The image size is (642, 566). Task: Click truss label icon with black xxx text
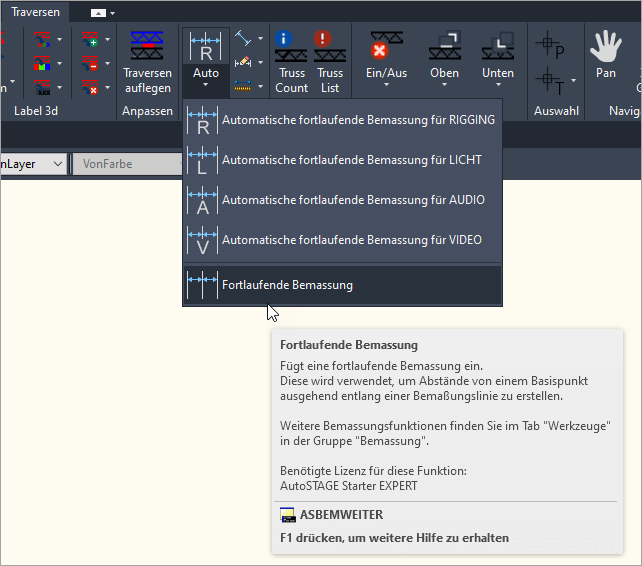point(43,87)
